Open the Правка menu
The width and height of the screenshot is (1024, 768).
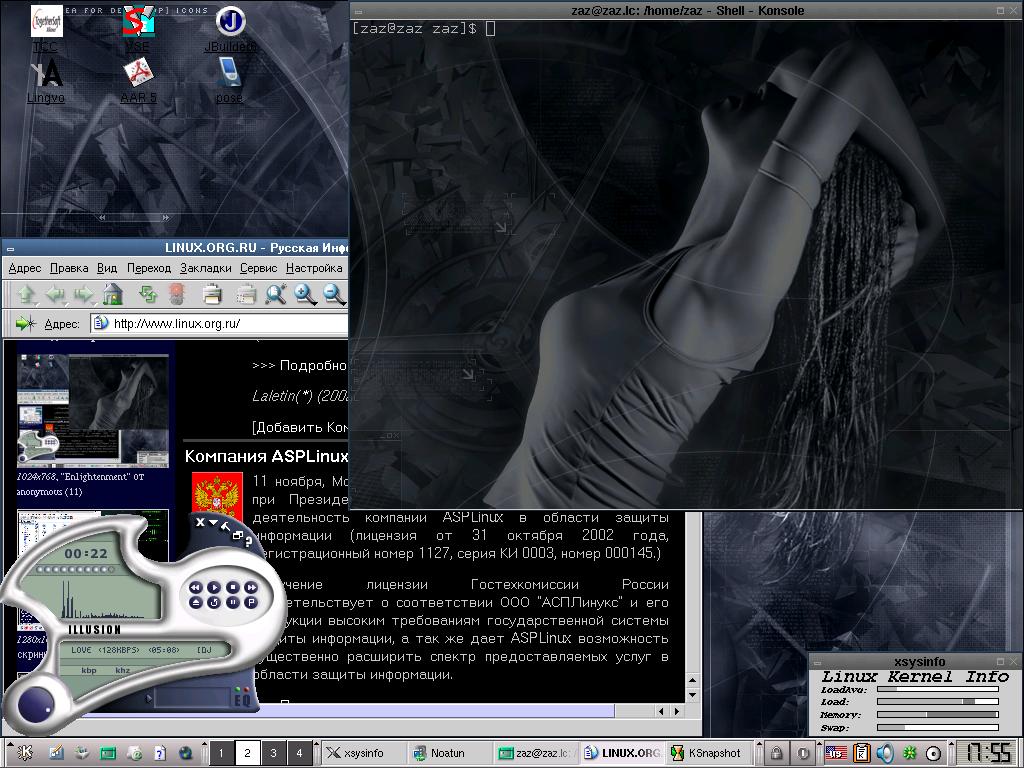click(69, 268)
